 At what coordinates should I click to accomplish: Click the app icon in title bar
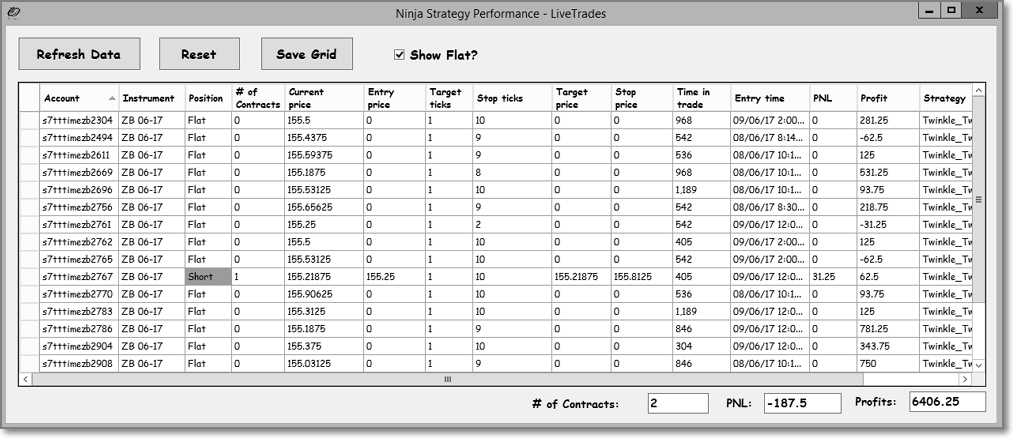[x=12, y=12]
